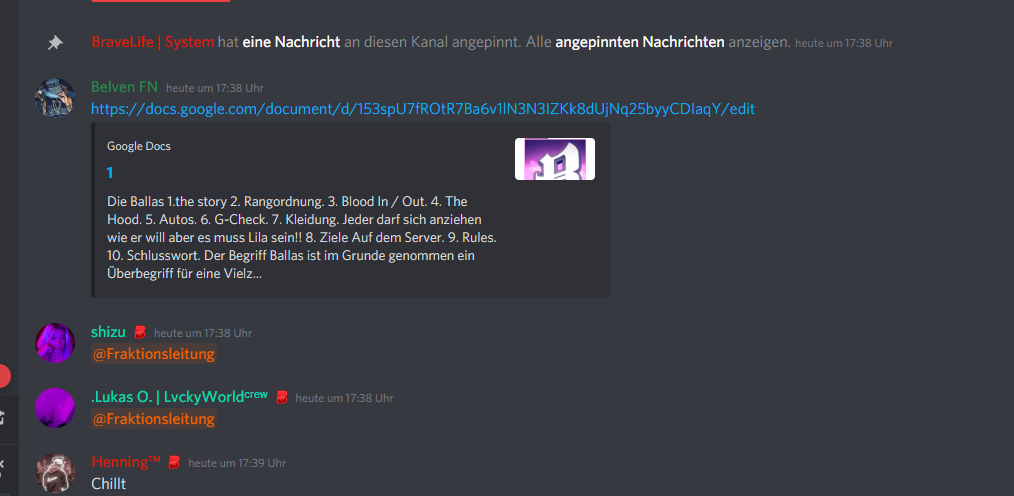Click @Fraktionsleitung mention in Lukas O.'s message

pyautogui.click(x=153, y=419)
